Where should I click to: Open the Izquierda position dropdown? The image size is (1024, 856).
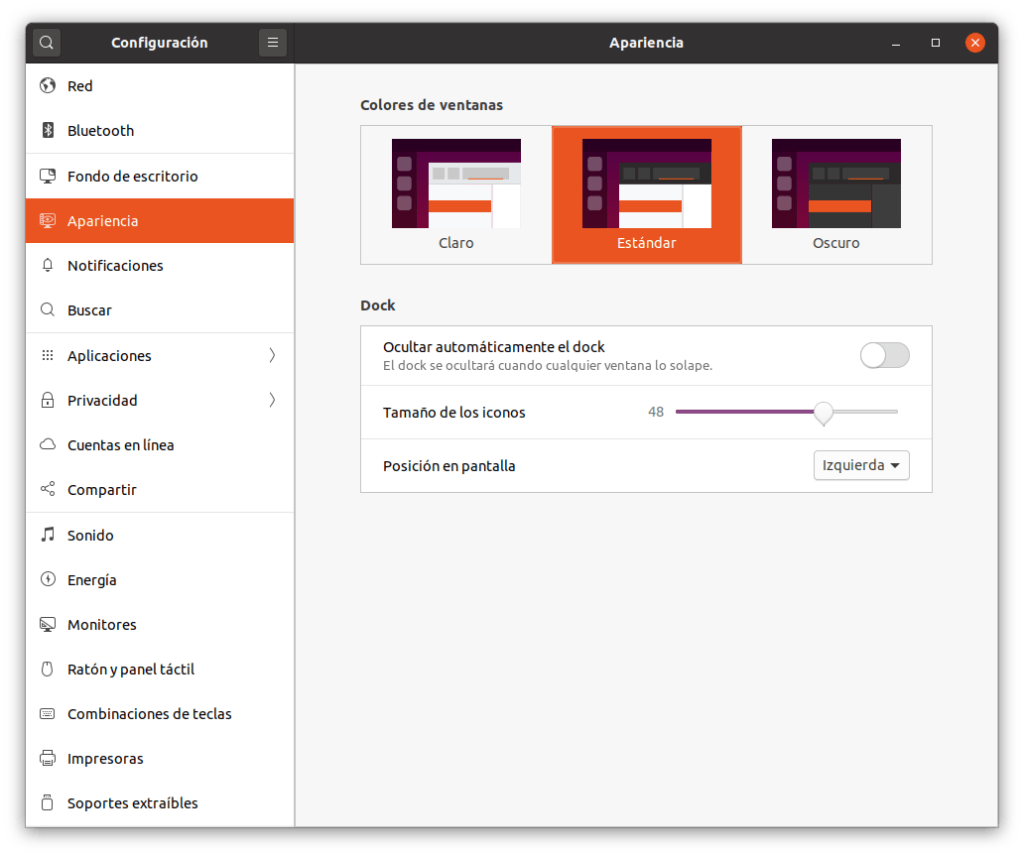(861, 466)
